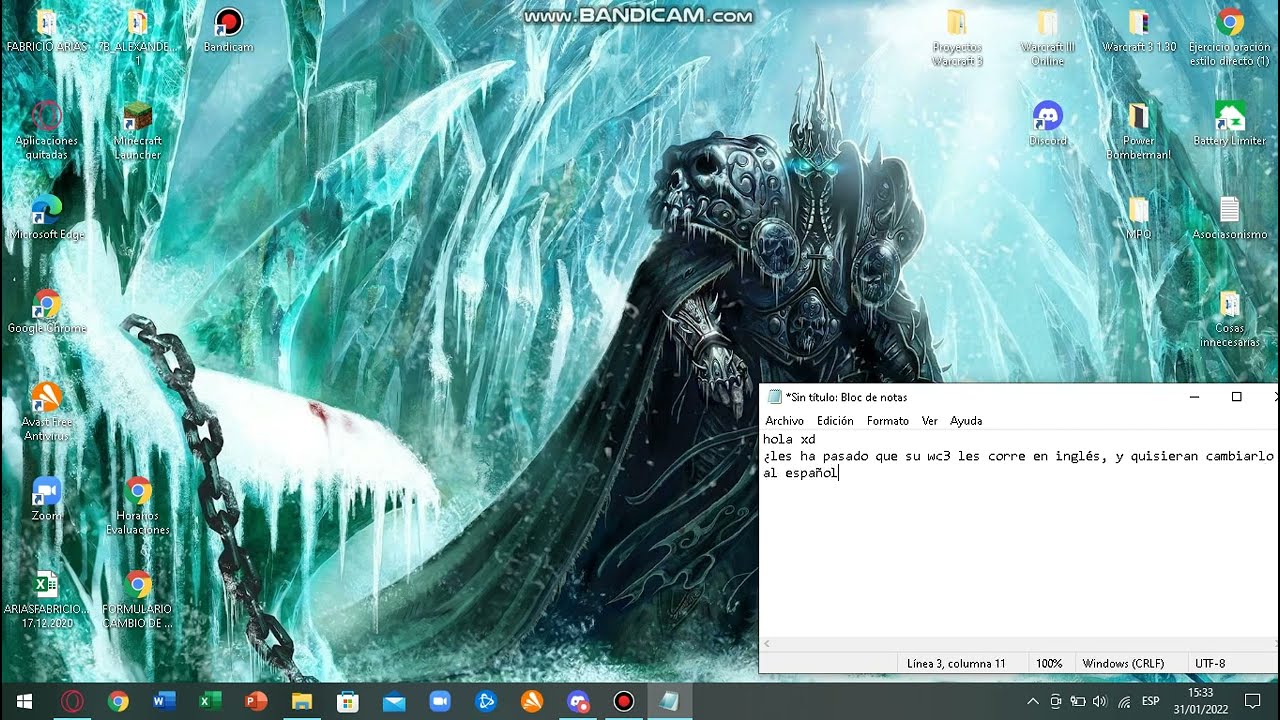Launch the Bandicam desktop shortcut

click(x=228, y=30)
